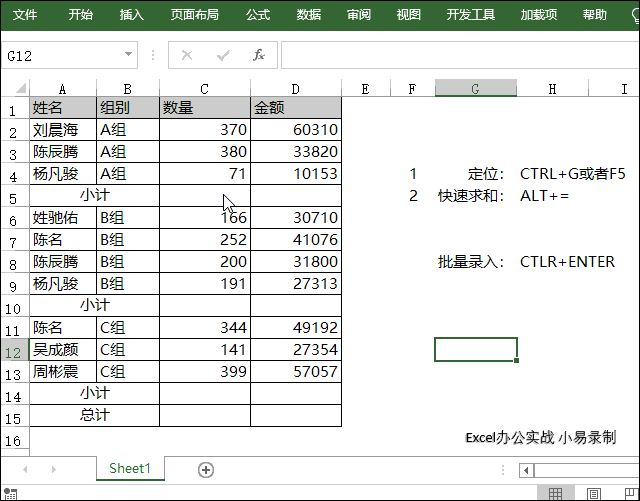The height and width of the screenshot is (501, 640).
Task: Click header cell 数量
Action: click(x=205, y=108)
